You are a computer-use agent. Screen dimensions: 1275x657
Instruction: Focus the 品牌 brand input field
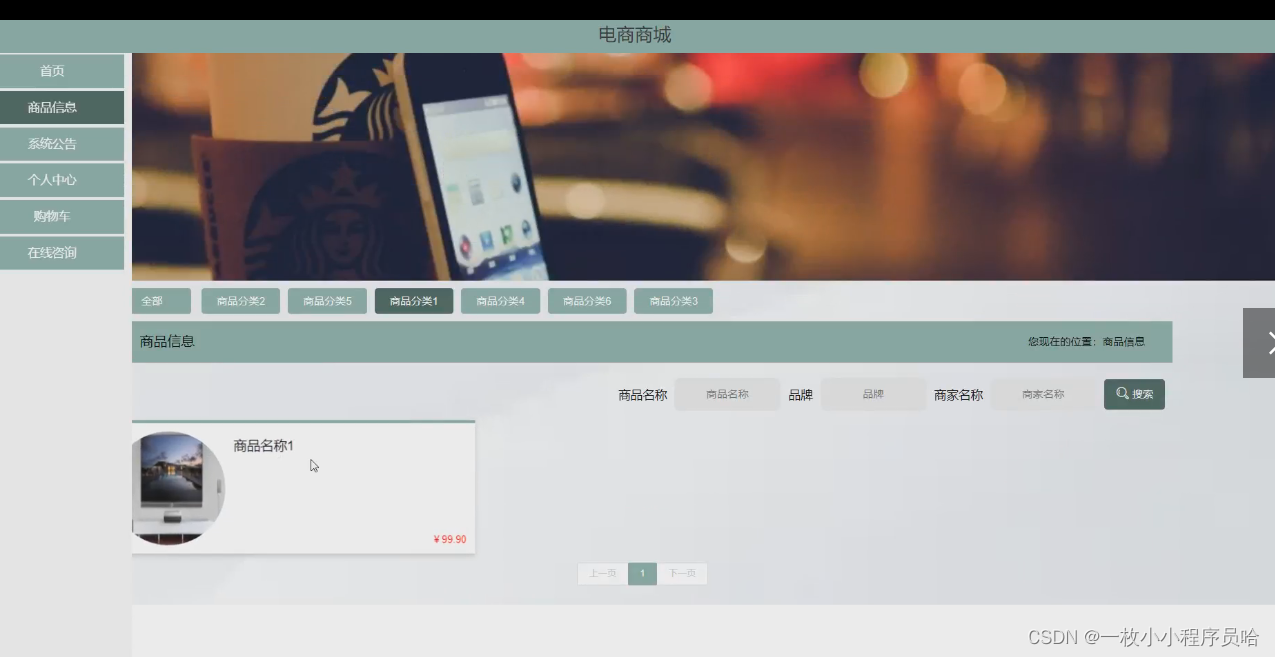pos(873,394)
